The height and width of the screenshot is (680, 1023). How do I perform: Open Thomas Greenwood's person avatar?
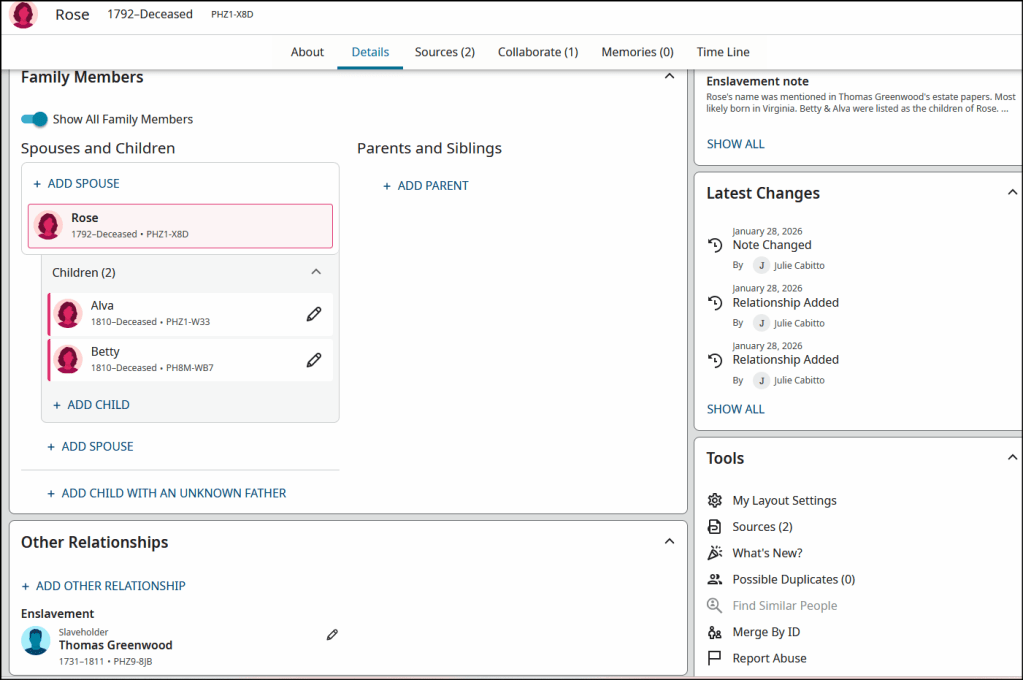tap(36, 641)
